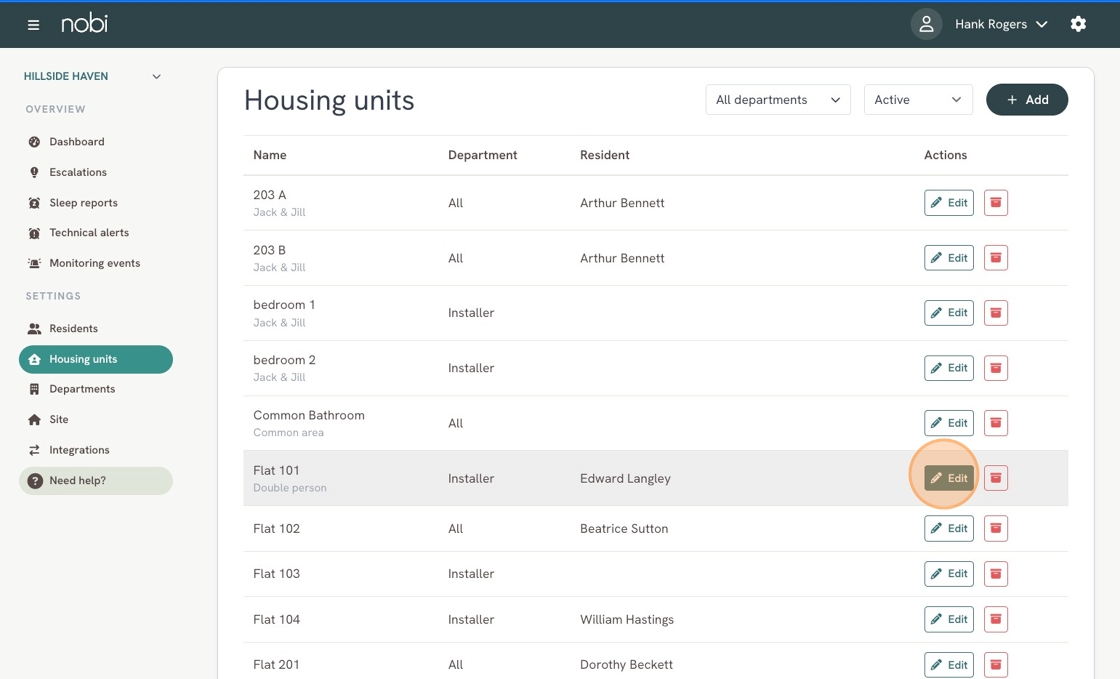Archive housing unit 203 A
1120x679 pixels.
(x=996, y=203)
